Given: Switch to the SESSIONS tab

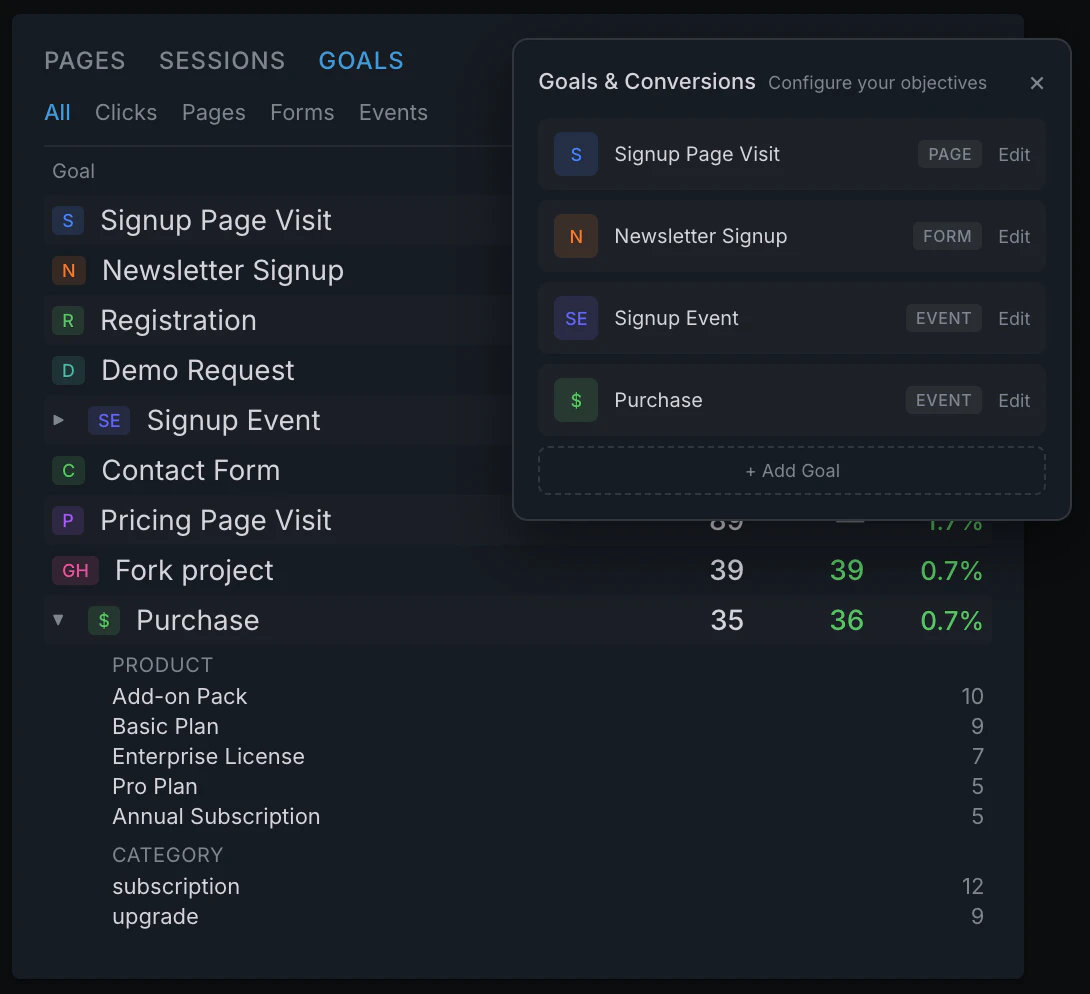Looking at the screenshot, I should [x=221, y=61].
